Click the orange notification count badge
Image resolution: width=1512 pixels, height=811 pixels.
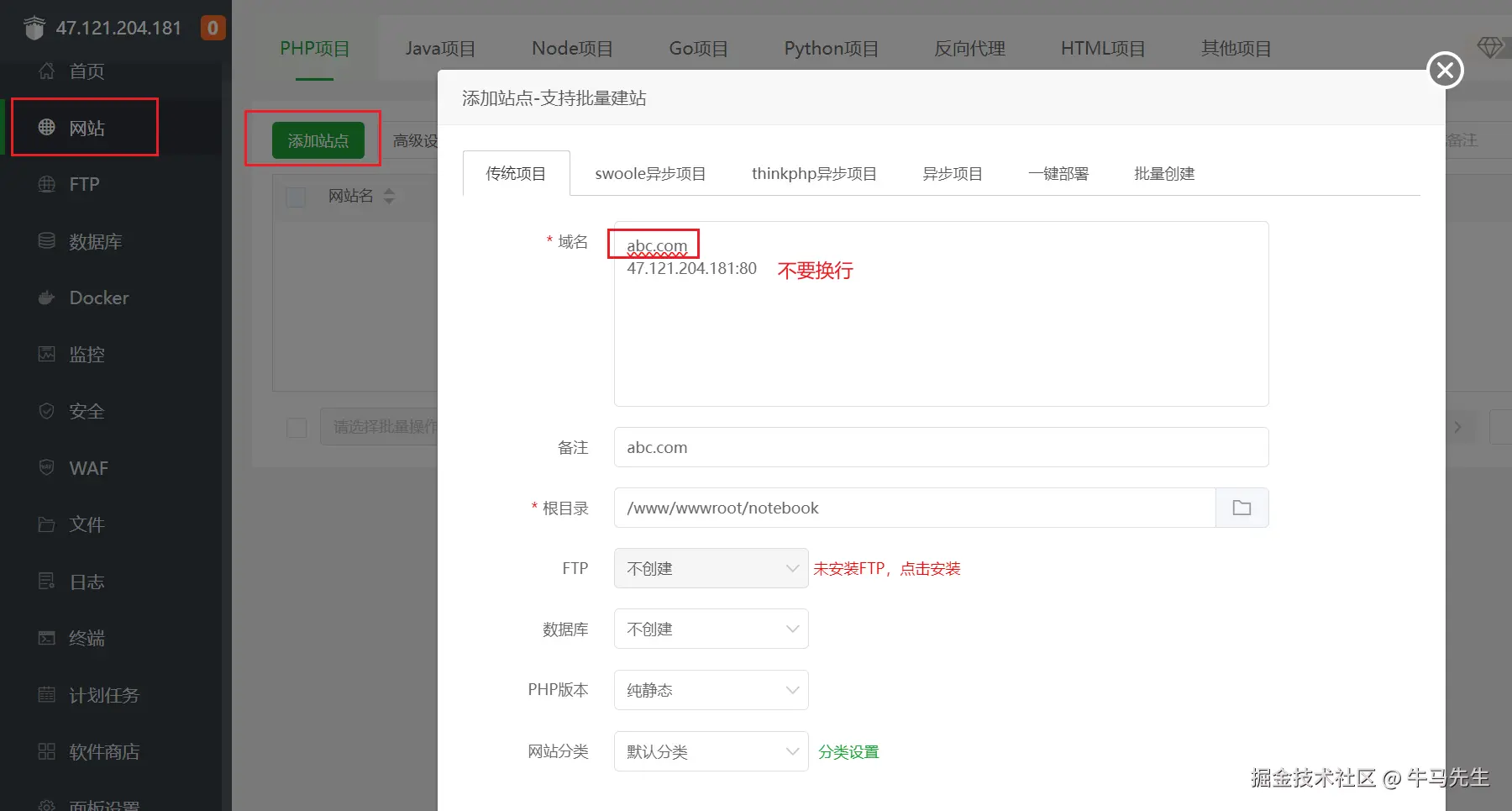tap(213, 28)
